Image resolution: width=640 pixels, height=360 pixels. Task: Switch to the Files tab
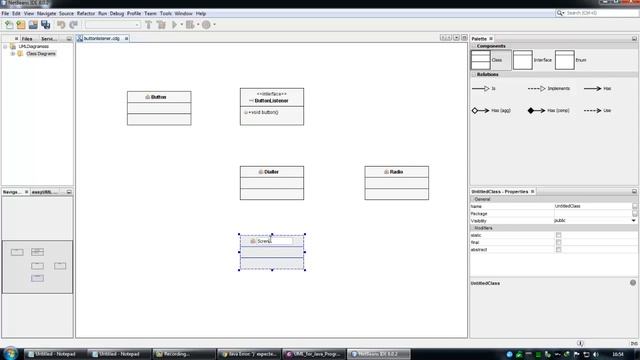(27, 39)
